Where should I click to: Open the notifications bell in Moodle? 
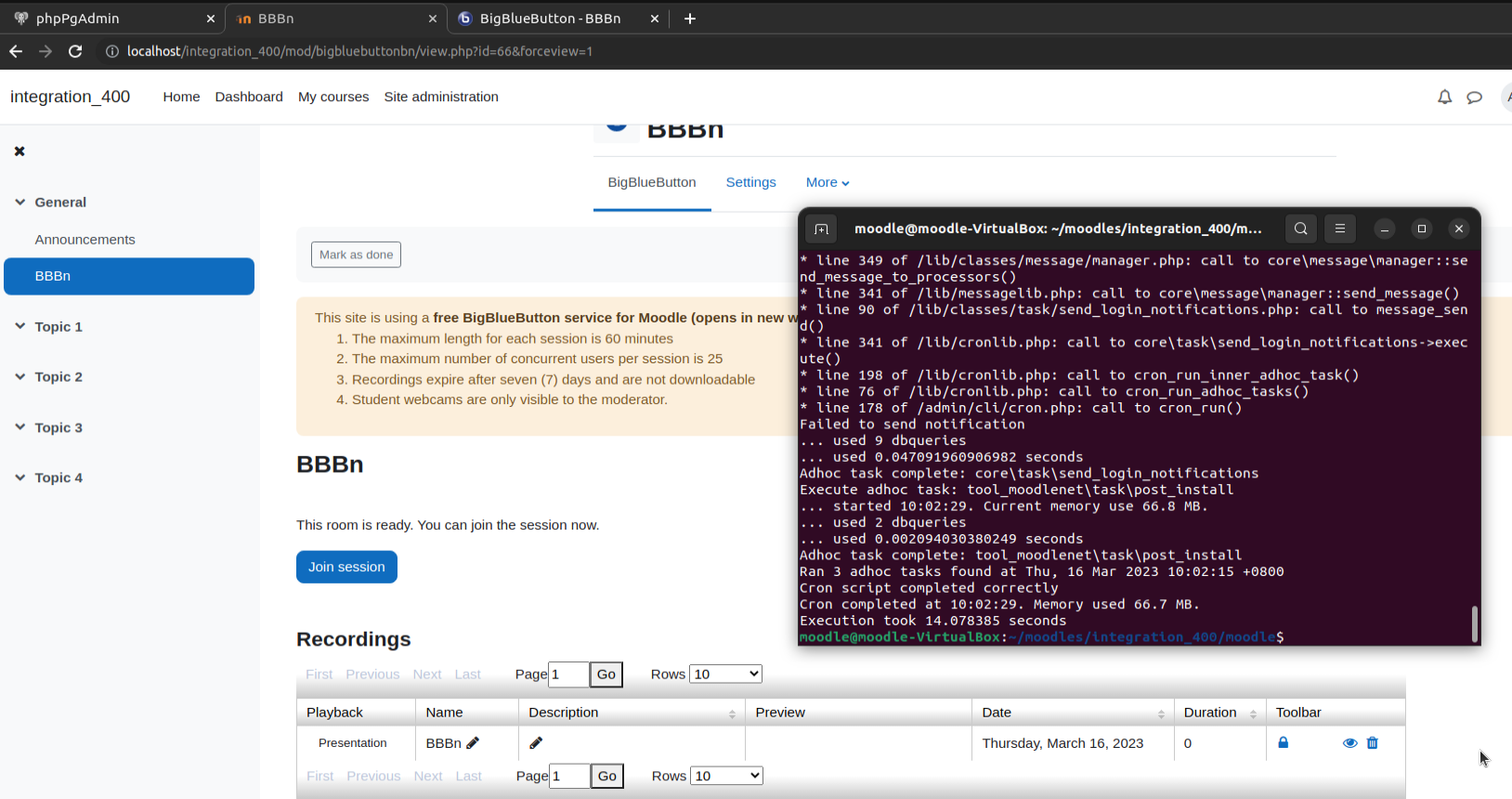(1445, 97)
